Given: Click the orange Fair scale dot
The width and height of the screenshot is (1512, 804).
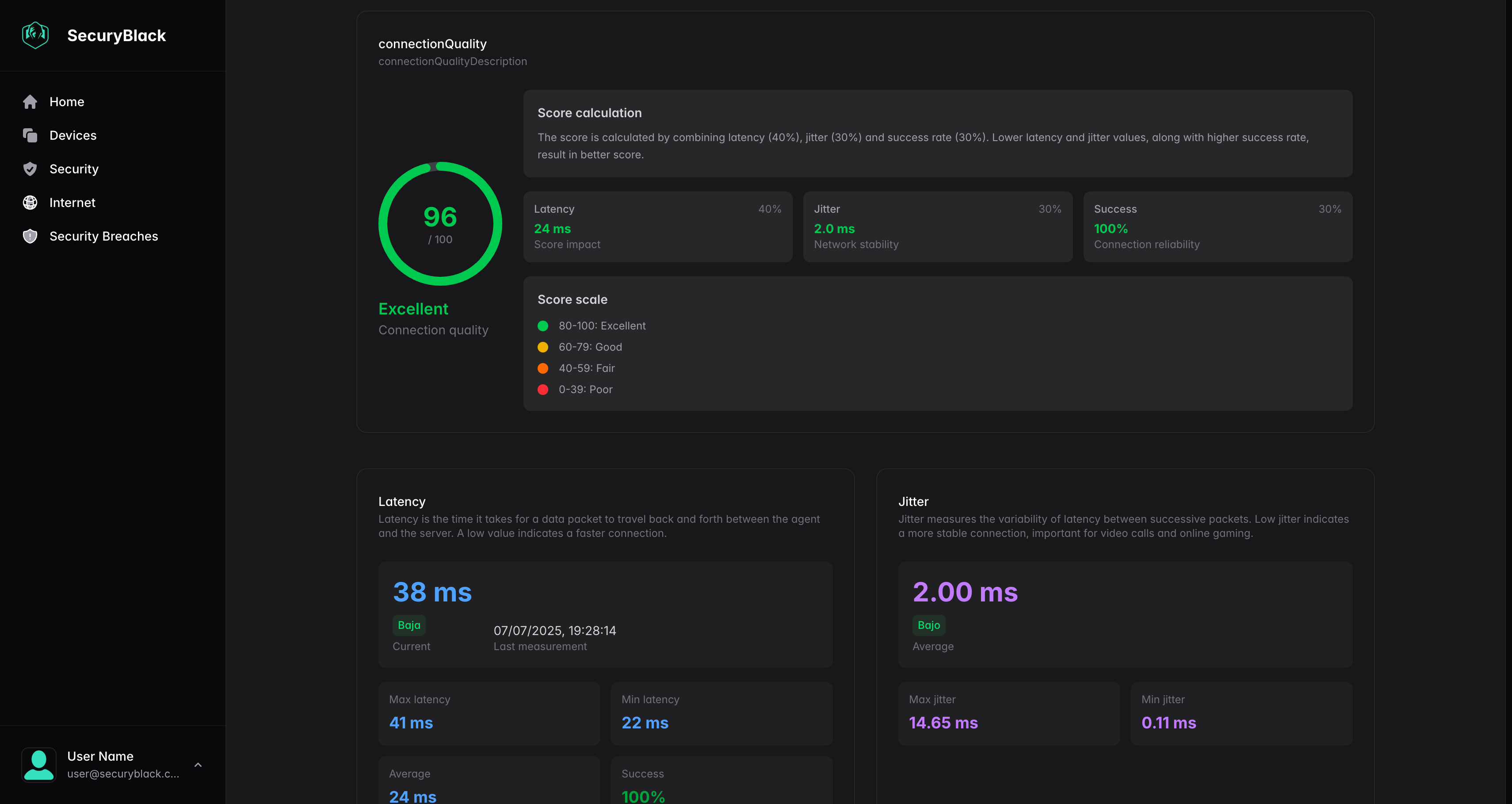Looking at the screenshot, I should [543, 368].
